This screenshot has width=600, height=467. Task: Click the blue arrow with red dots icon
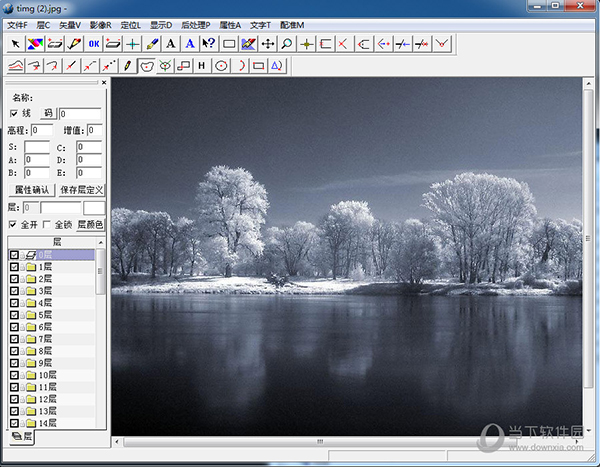click(383, 44)
